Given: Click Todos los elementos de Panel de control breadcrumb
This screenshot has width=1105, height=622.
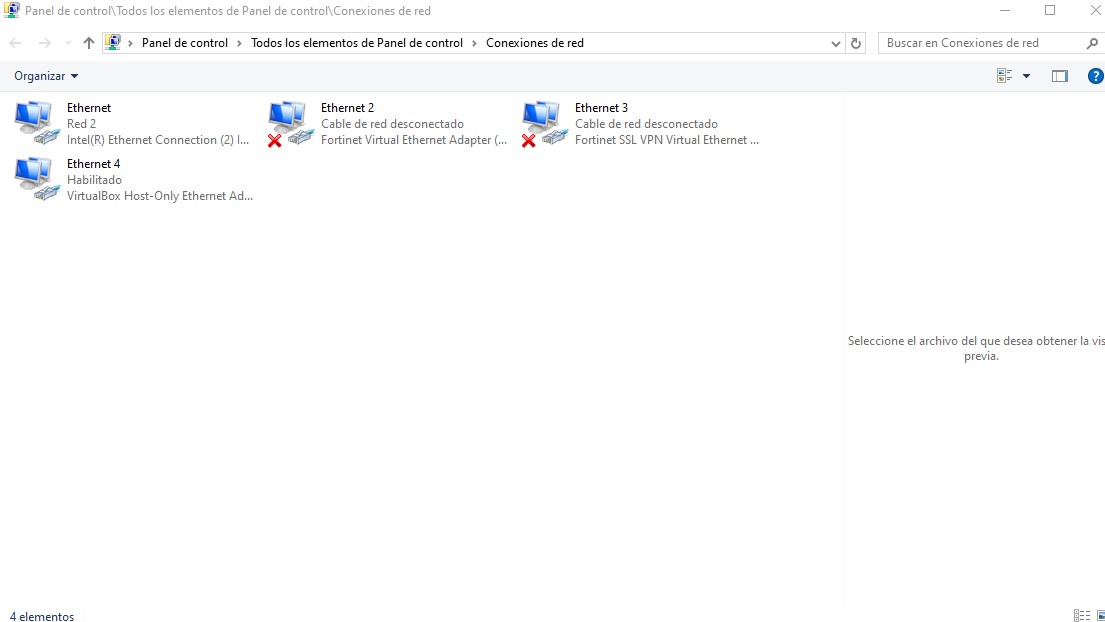Looking at the screenshot, I should 357,43.
